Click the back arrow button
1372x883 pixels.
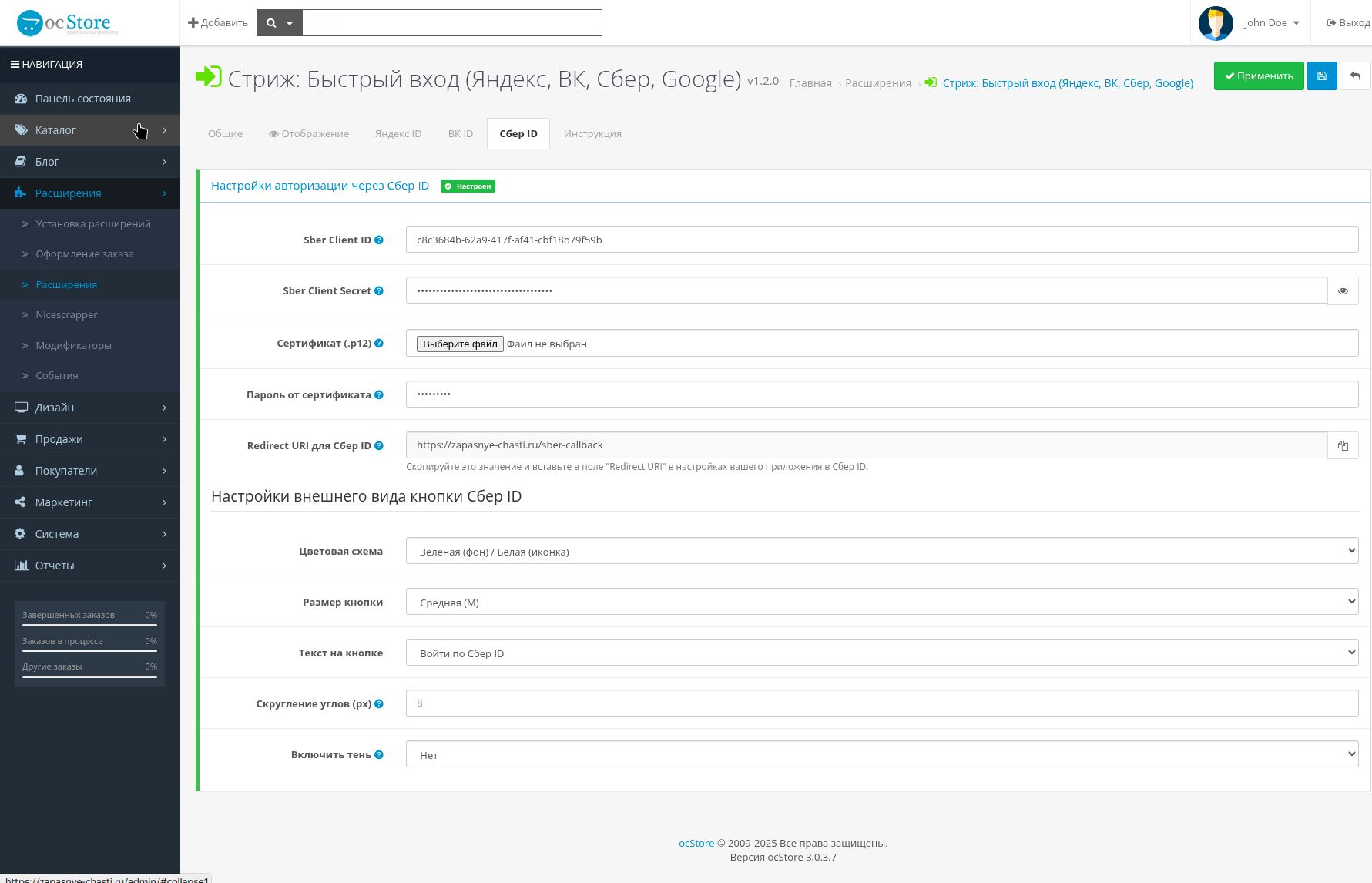(1356, 76)
